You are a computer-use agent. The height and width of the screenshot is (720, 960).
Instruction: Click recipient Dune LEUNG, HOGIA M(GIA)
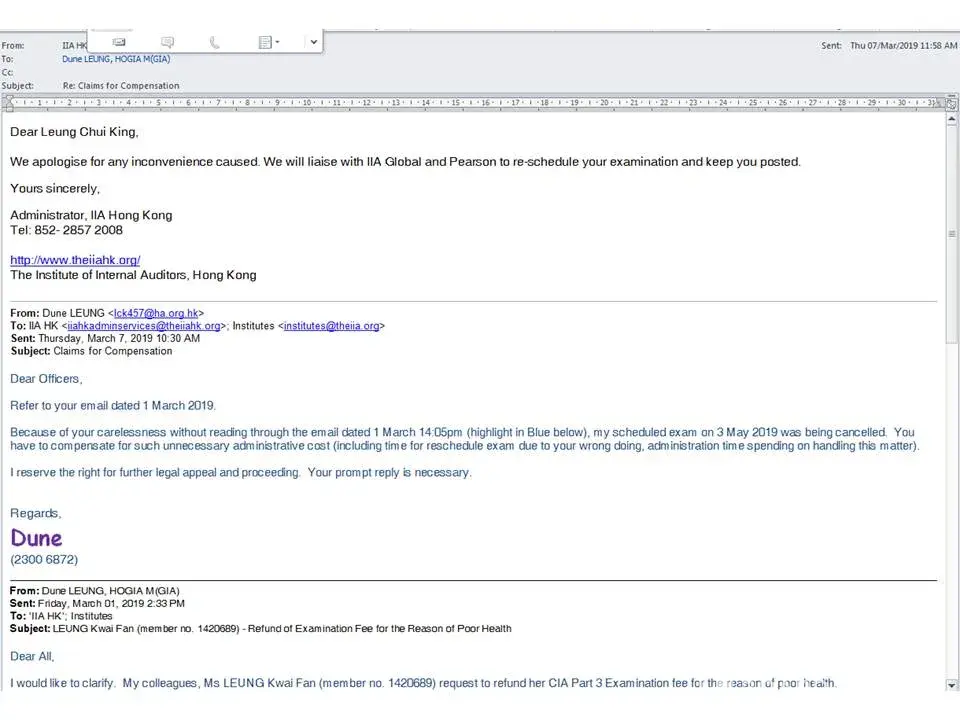coord(116,59)
